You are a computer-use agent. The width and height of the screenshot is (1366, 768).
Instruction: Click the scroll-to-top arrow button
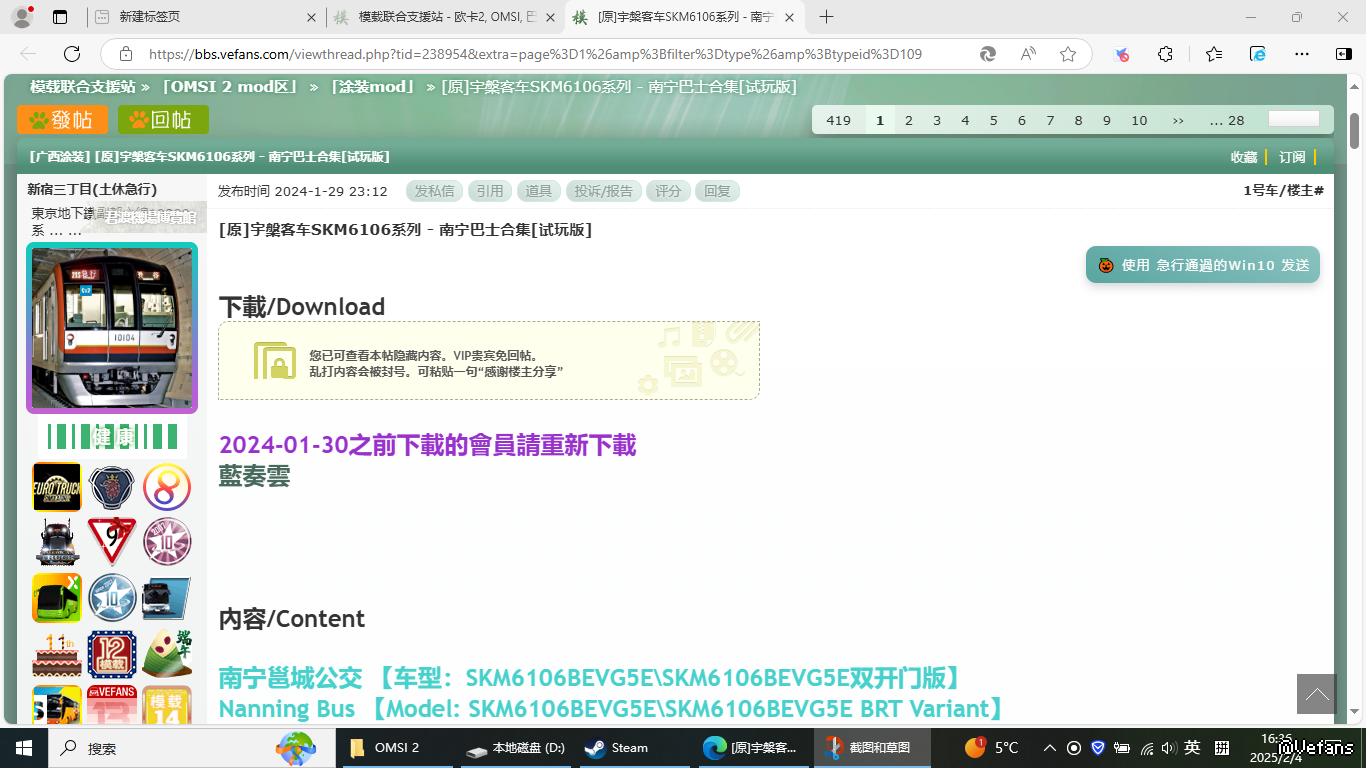pyautogui.click(x=1317, y=694)
